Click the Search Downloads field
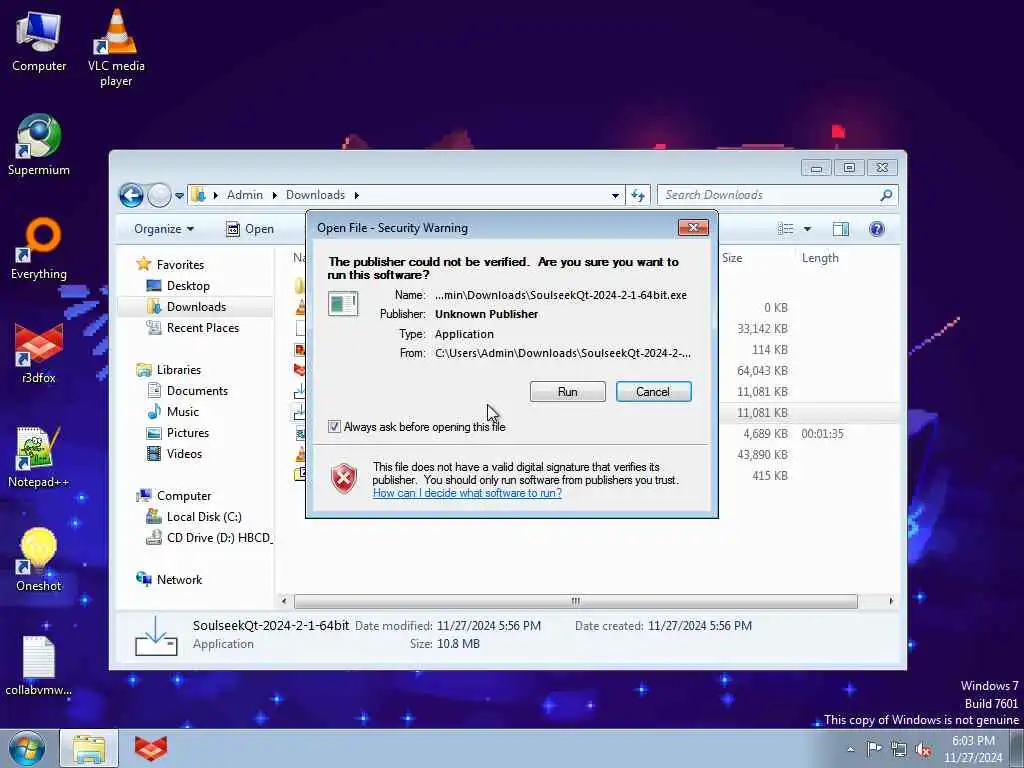Screen dimensions: 1024x768 (x=778, y=195)
